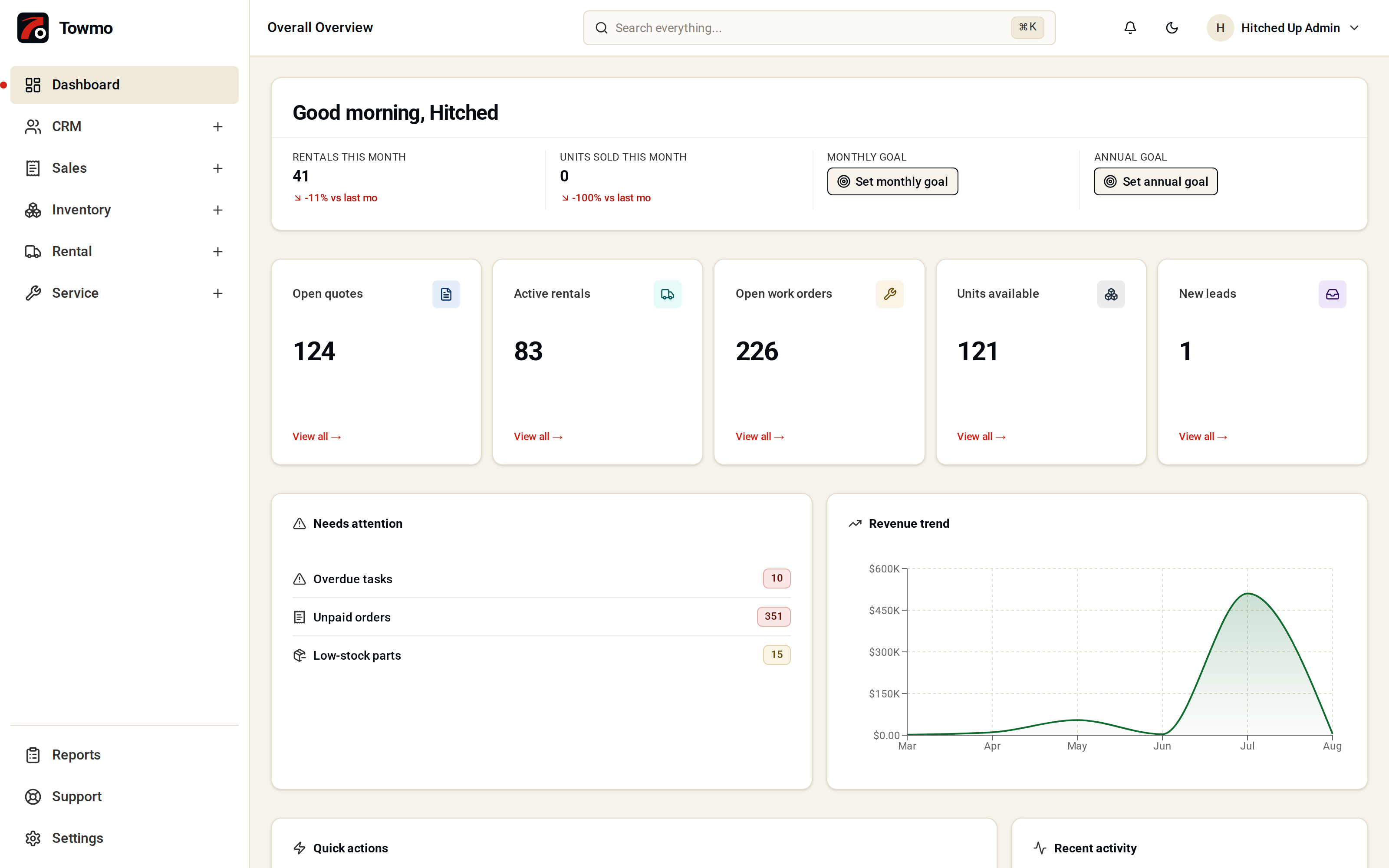Click the Quick actions lightning icon
1389x868 pixels.
(300, 848)
